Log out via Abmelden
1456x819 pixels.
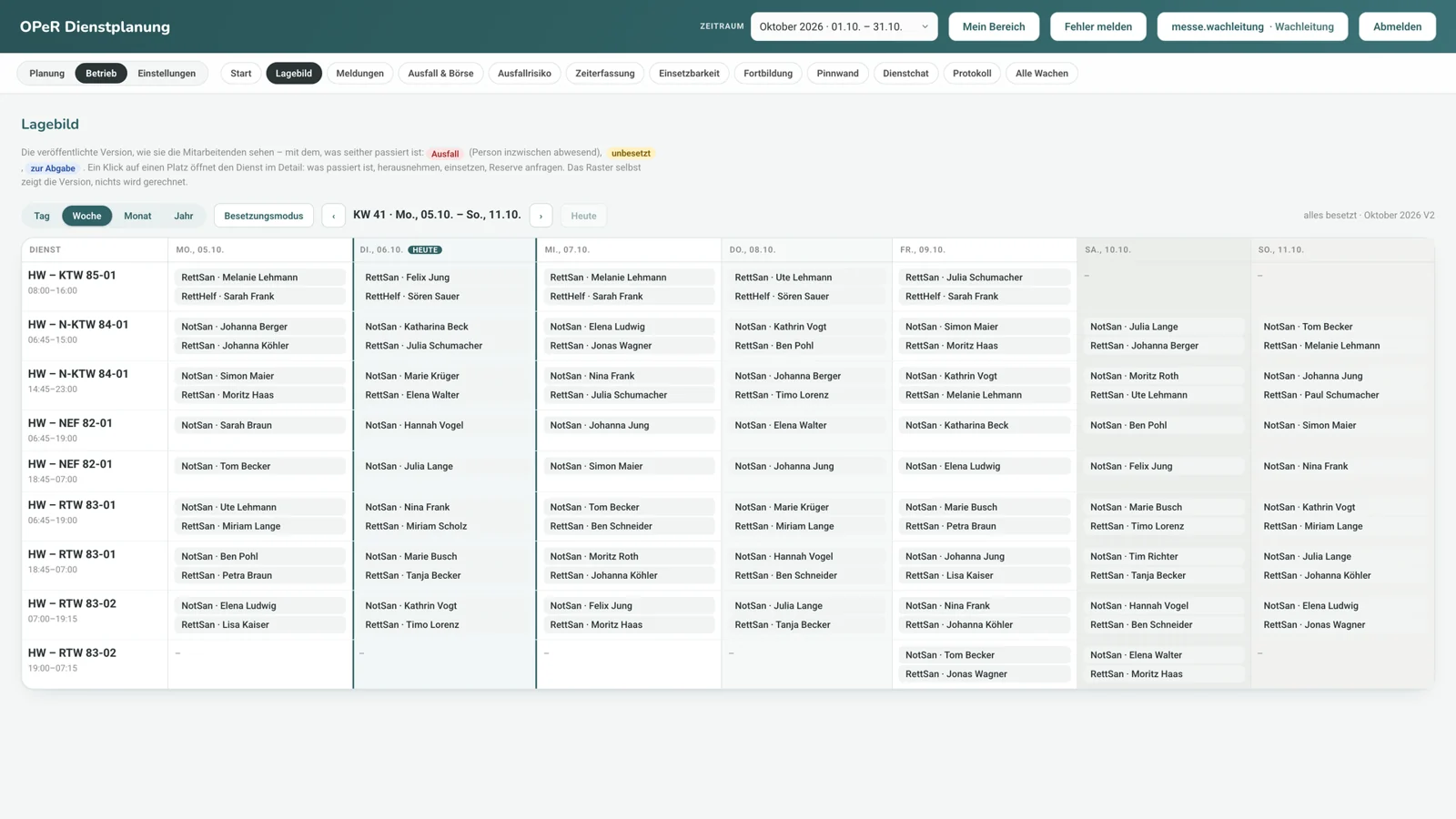(1397, 26)
